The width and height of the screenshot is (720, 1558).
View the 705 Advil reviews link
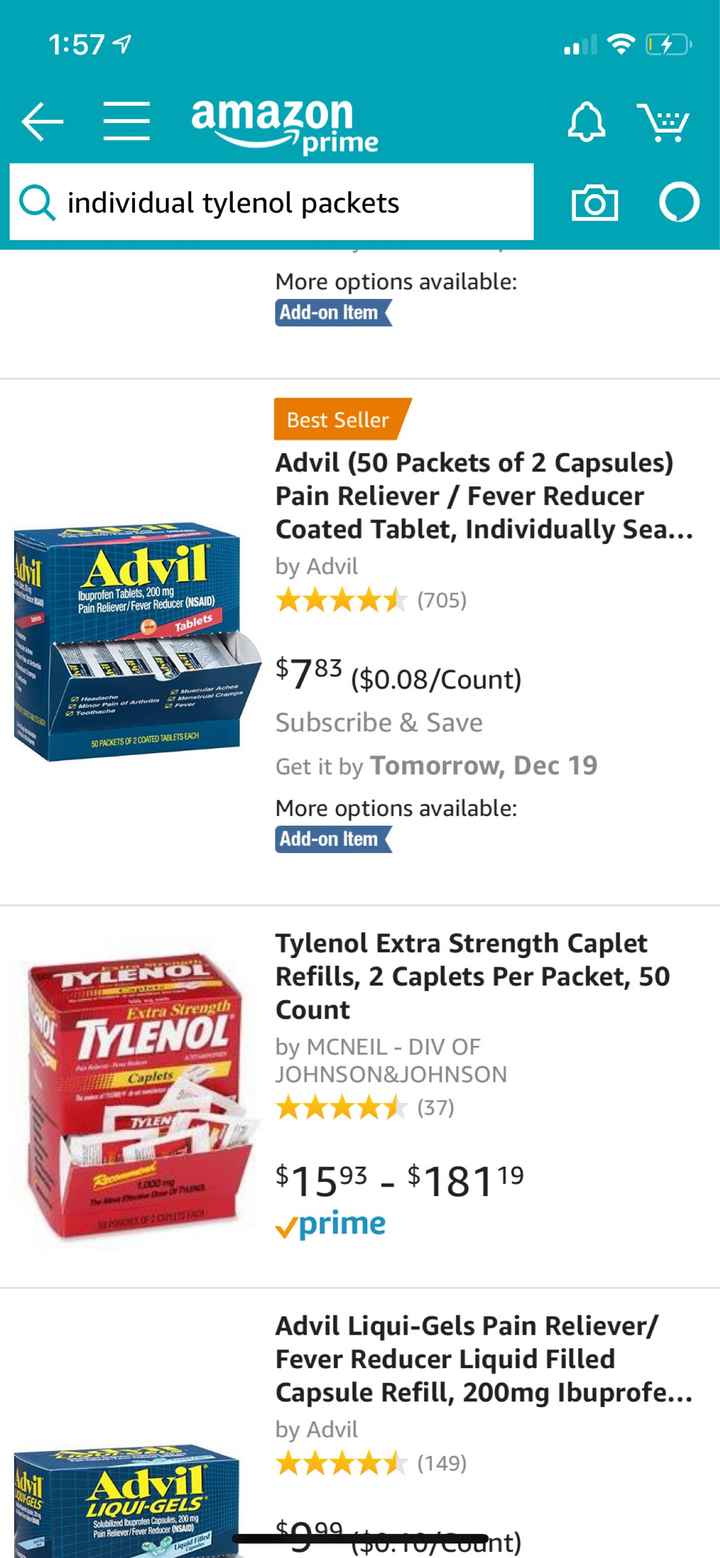tap(444, 600)
